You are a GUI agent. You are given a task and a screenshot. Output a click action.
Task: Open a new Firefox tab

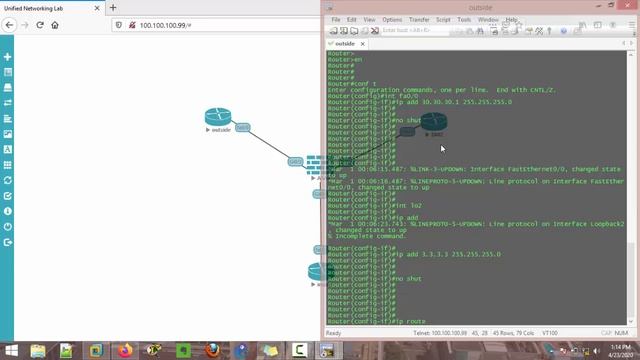[113, 8]
